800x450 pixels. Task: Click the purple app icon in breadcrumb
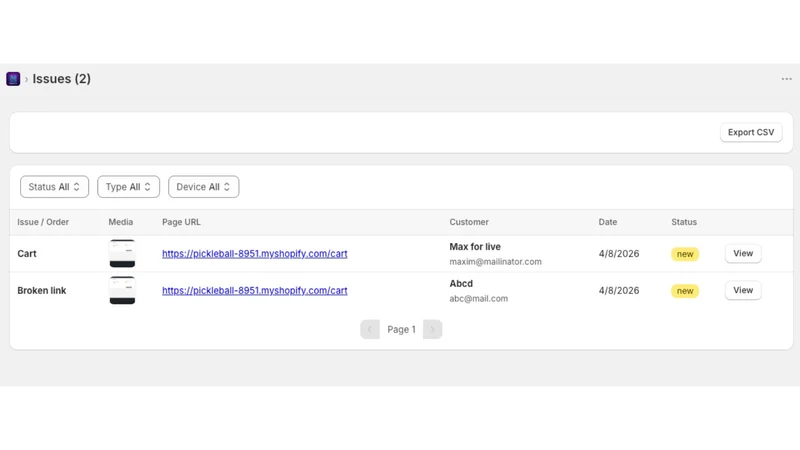pos(13,79)
